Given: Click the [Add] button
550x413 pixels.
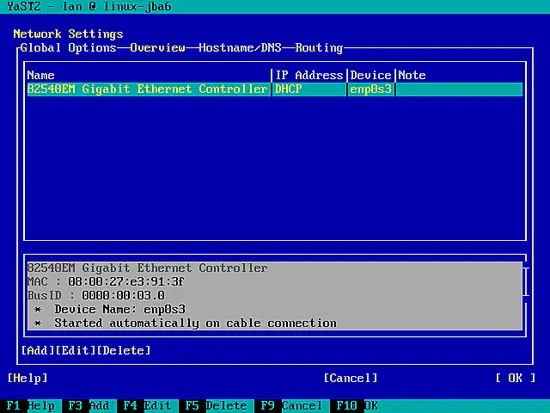Looking at the screenshot, I should [38, 351].
